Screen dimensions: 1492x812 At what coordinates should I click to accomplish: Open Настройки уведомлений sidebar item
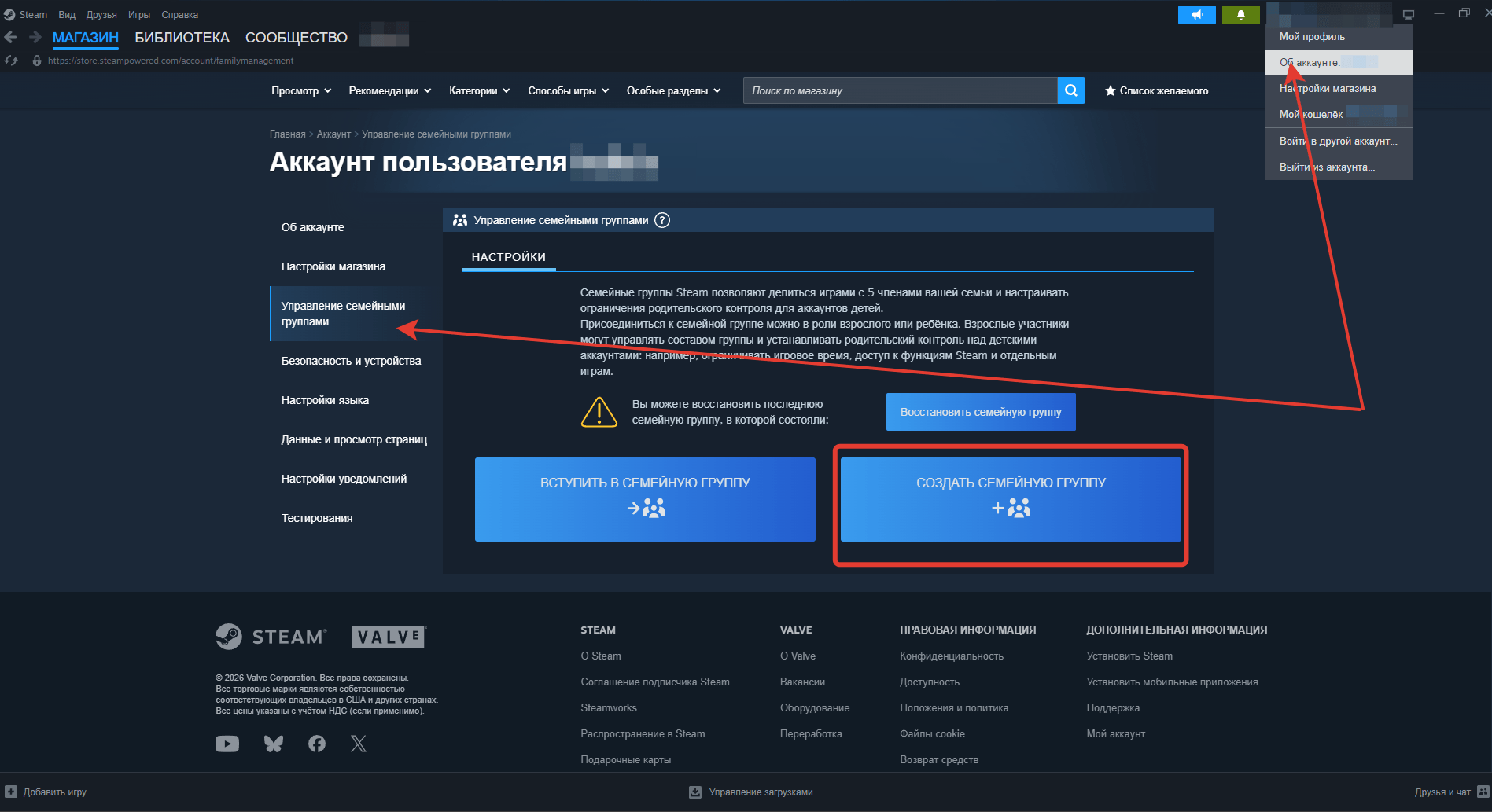(x=344, y=479)
